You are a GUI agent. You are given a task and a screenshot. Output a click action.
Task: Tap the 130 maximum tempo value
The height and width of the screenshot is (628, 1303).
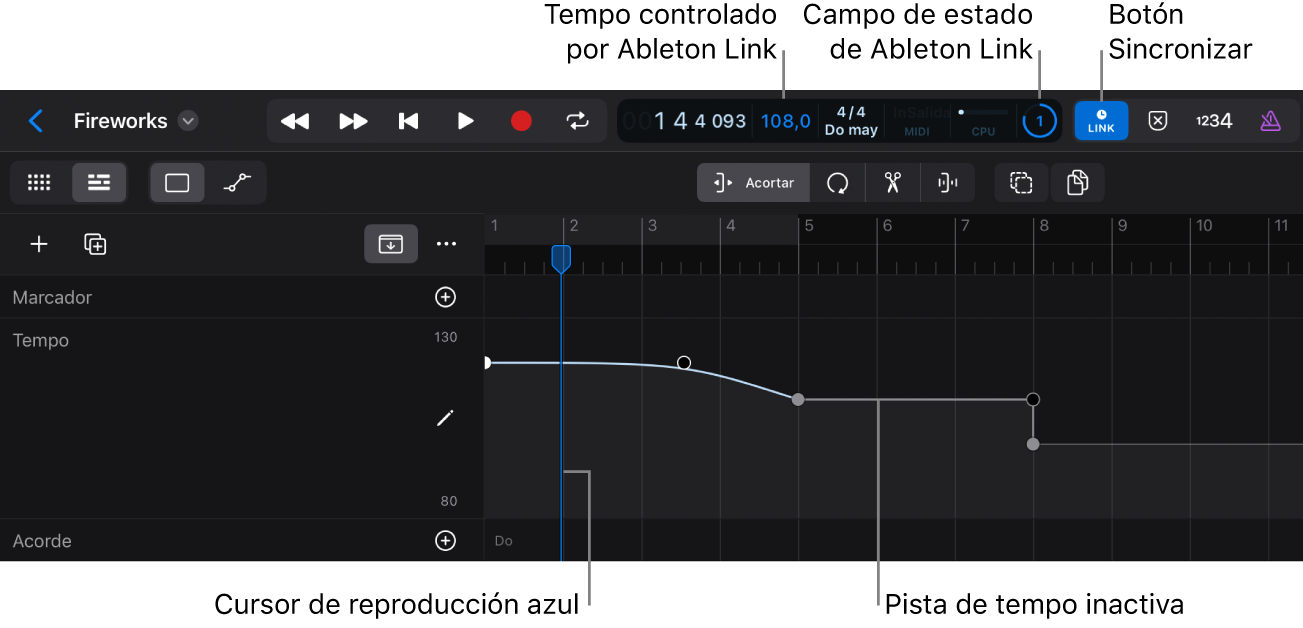click(446, 337)
